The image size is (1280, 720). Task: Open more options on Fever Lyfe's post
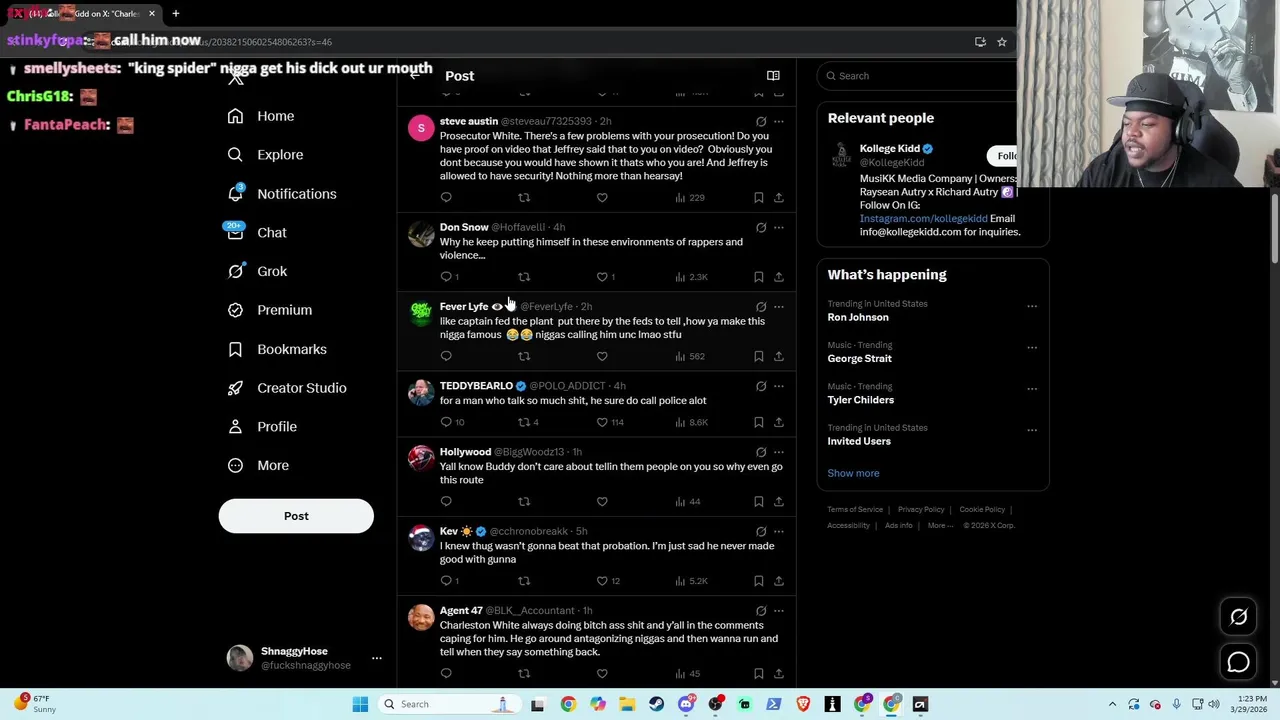[x=779, y=307]
